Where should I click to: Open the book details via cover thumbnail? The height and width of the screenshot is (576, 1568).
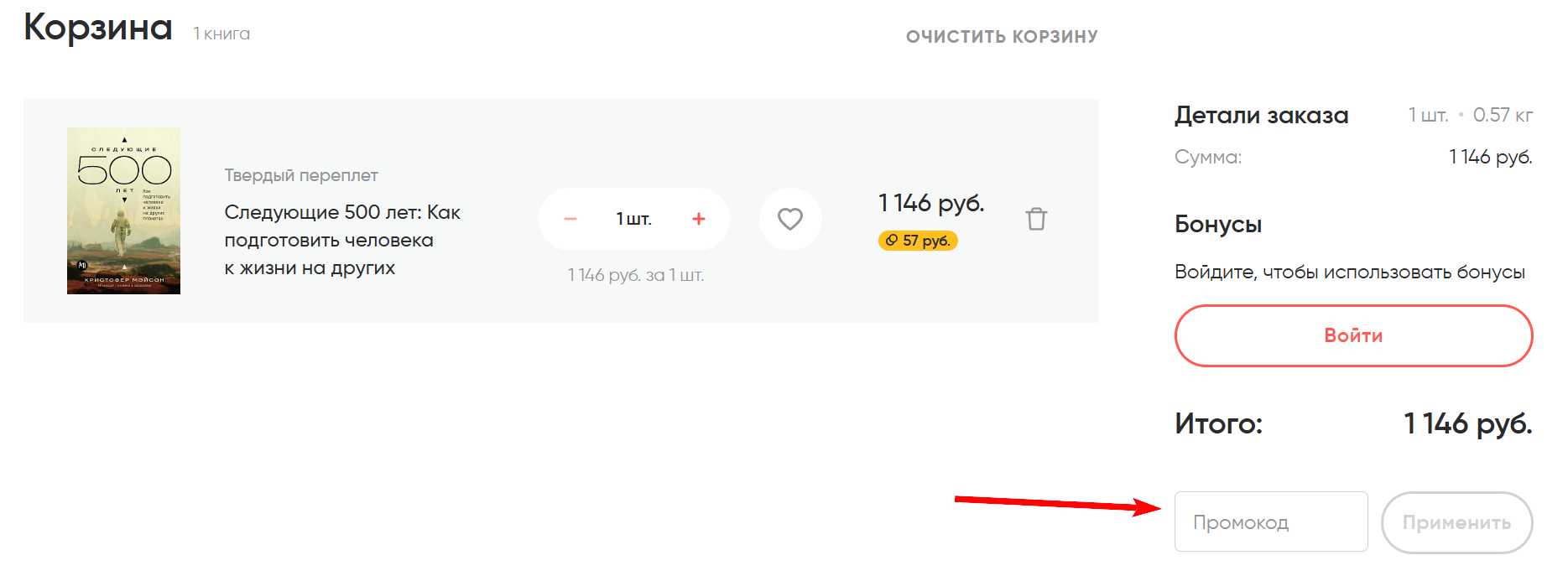(x=122, y=210)
